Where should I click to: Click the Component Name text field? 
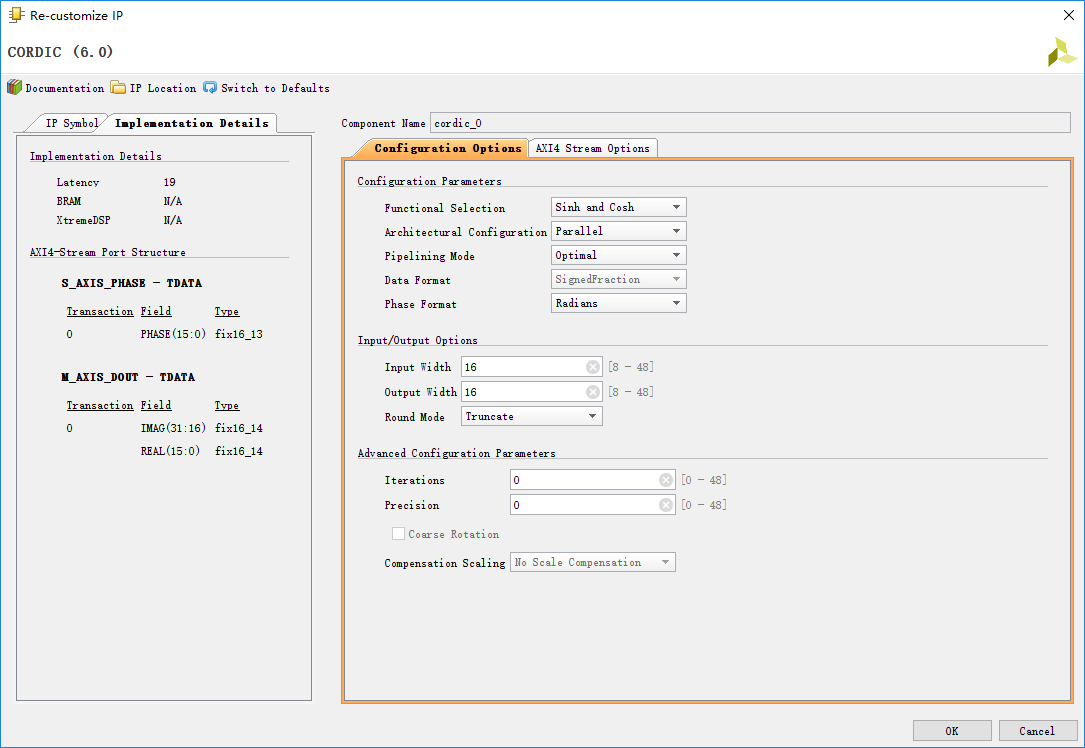[x=749, y=123]
